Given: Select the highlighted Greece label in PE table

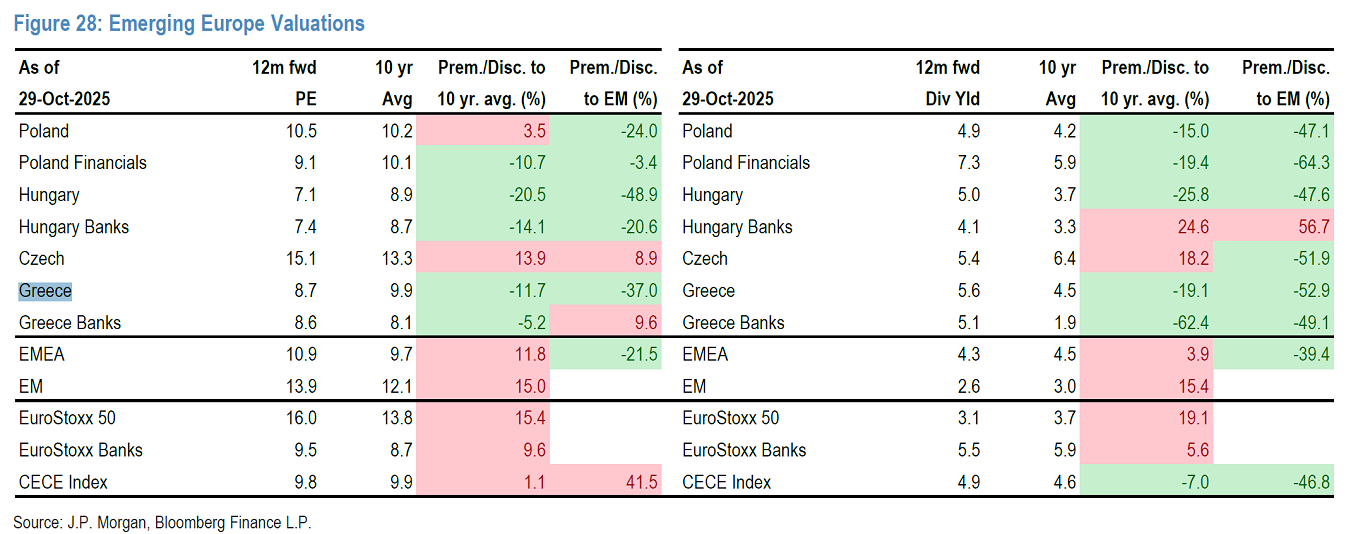Looking at the screenshot, I should click(x=45, y=291).
